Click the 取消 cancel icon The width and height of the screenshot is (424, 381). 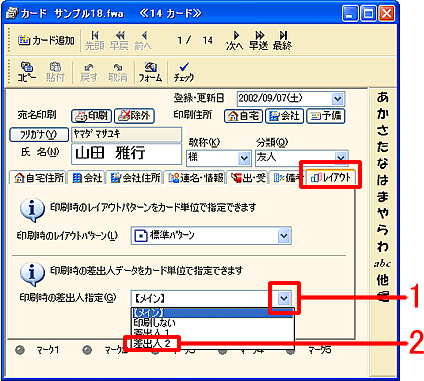[118, 72]
